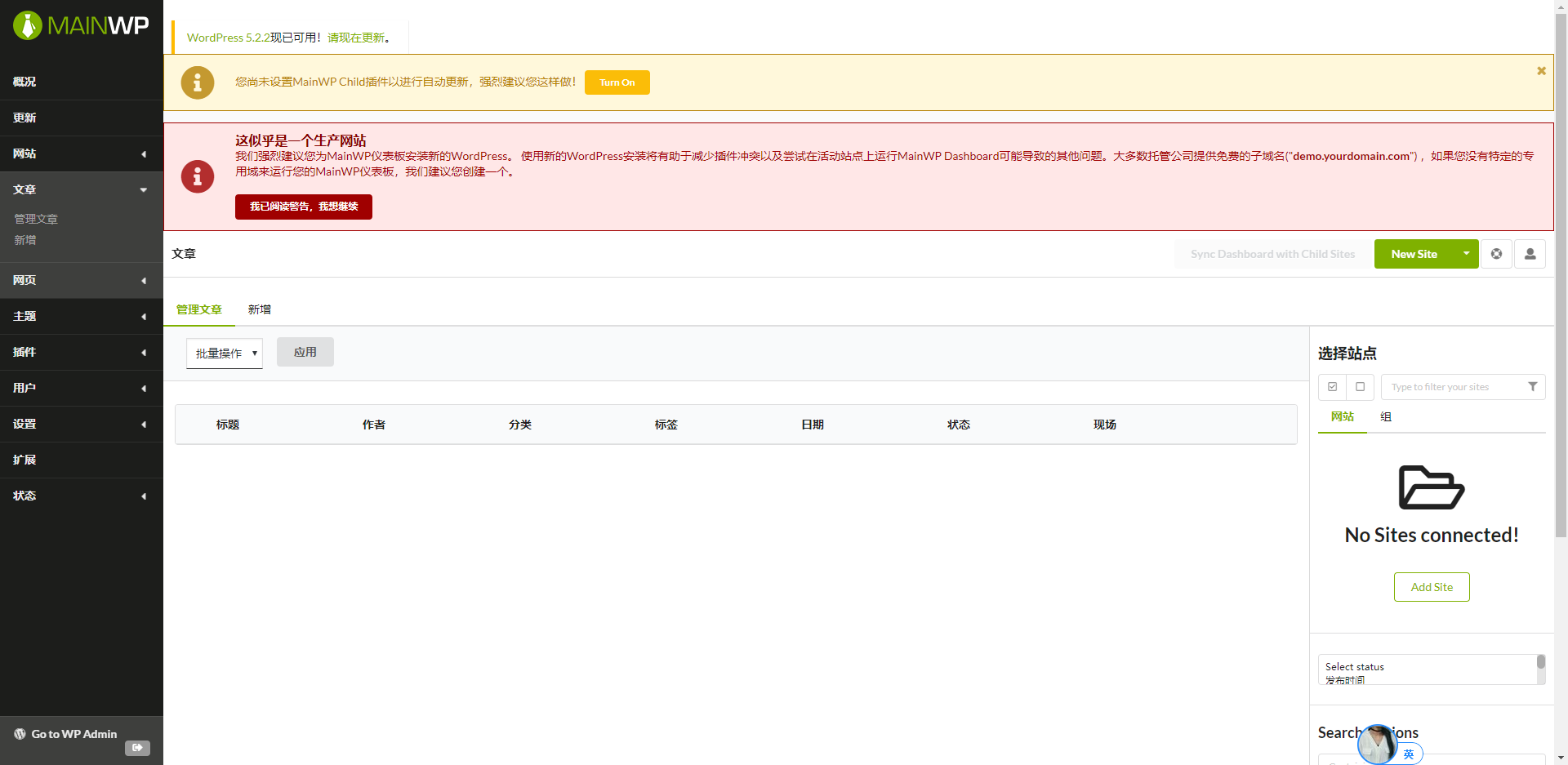The height and width of the screenshot is (765, 1568).
Task: Sort by 分类 column header
Action: pos(520,425)
